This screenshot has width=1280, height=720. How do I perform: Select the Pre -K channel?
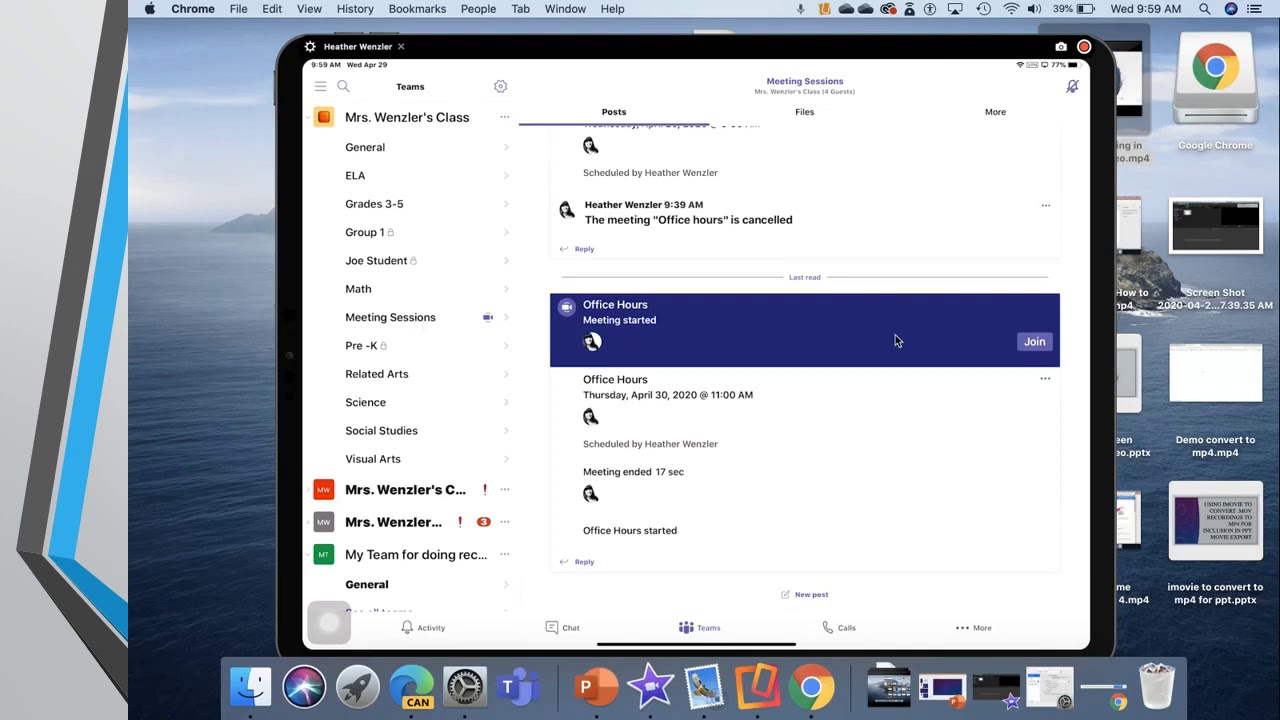click(x=361, y=346)
